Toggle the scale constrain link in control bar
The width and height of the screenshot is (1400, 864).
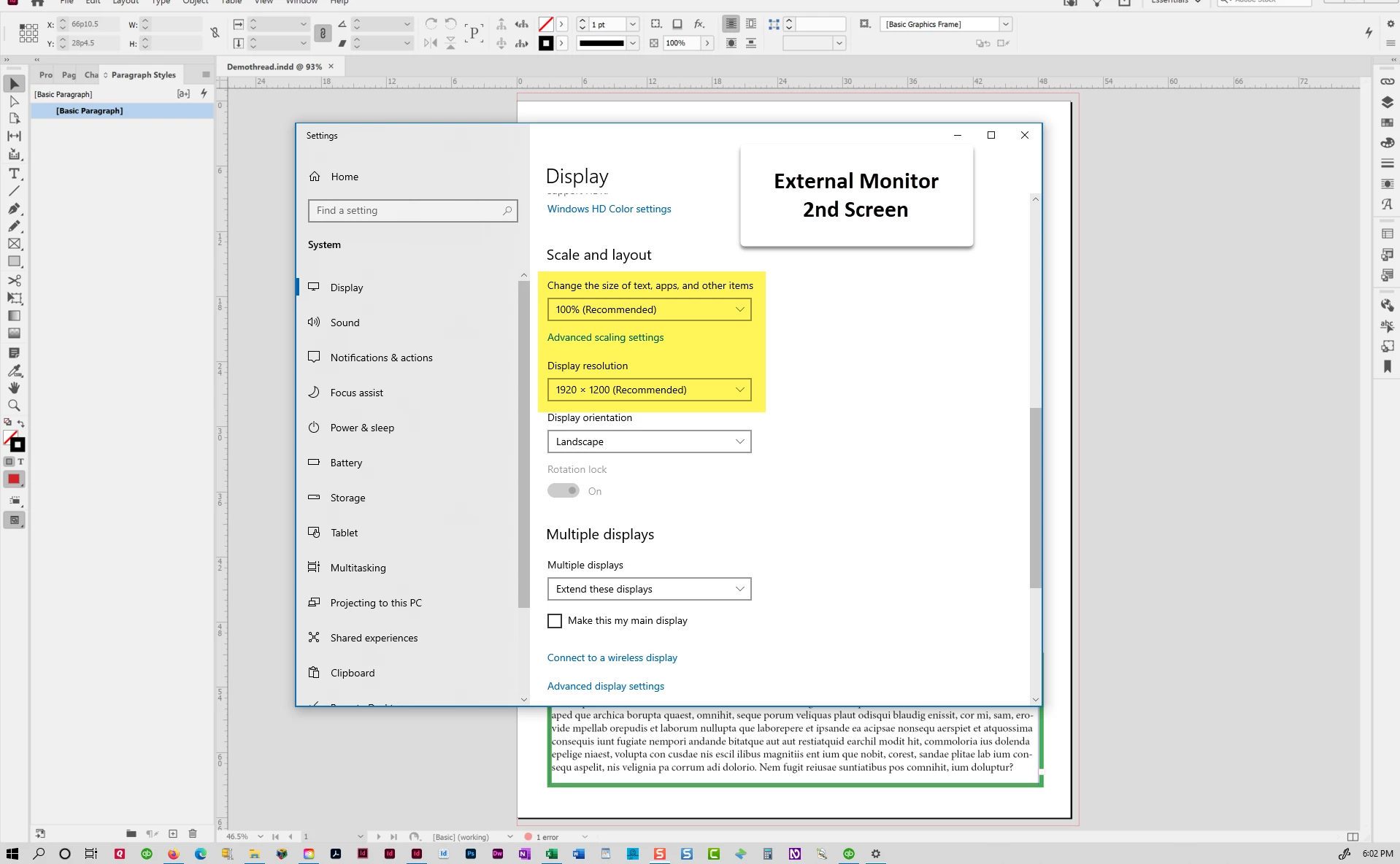click(x=323, y=33)
